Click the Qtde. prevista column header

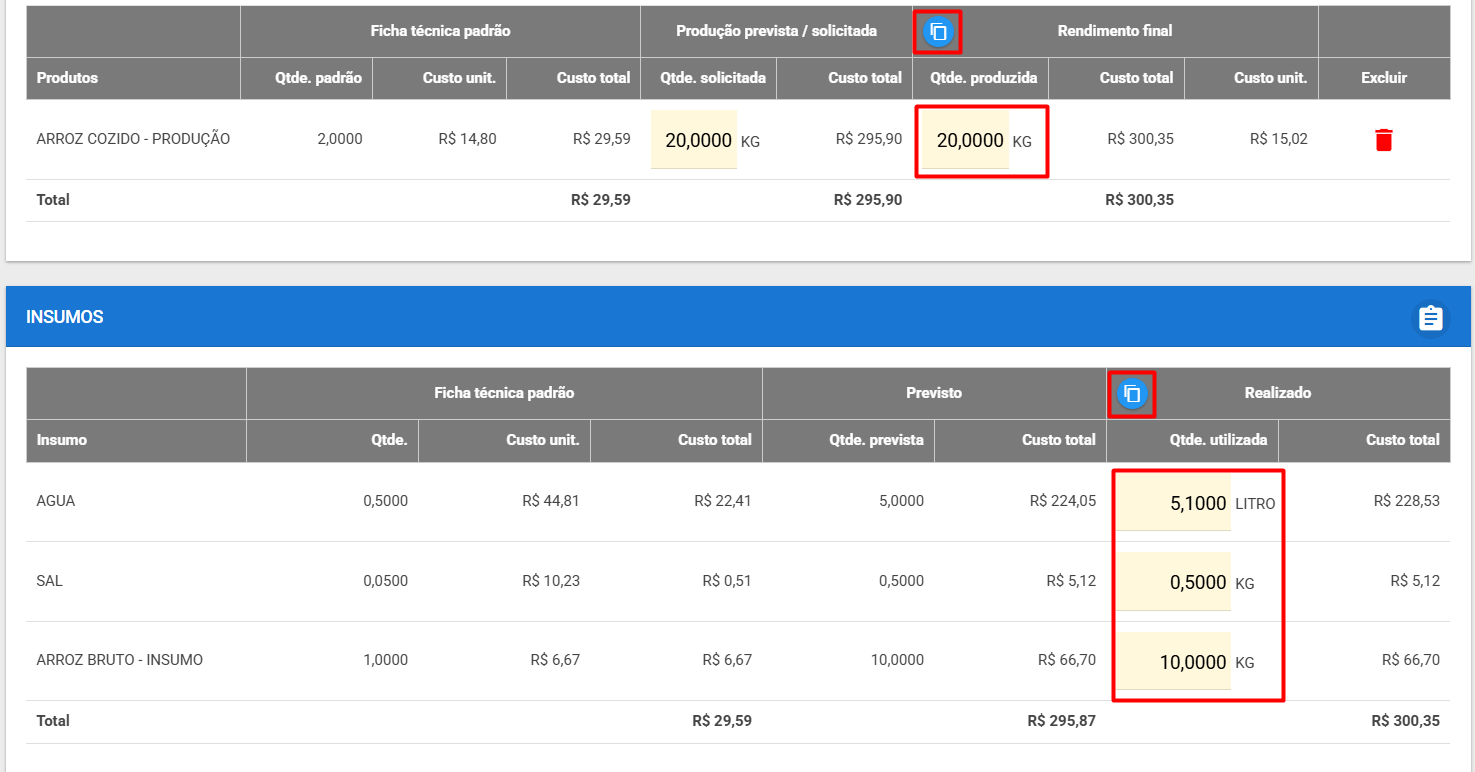[876, 440]
